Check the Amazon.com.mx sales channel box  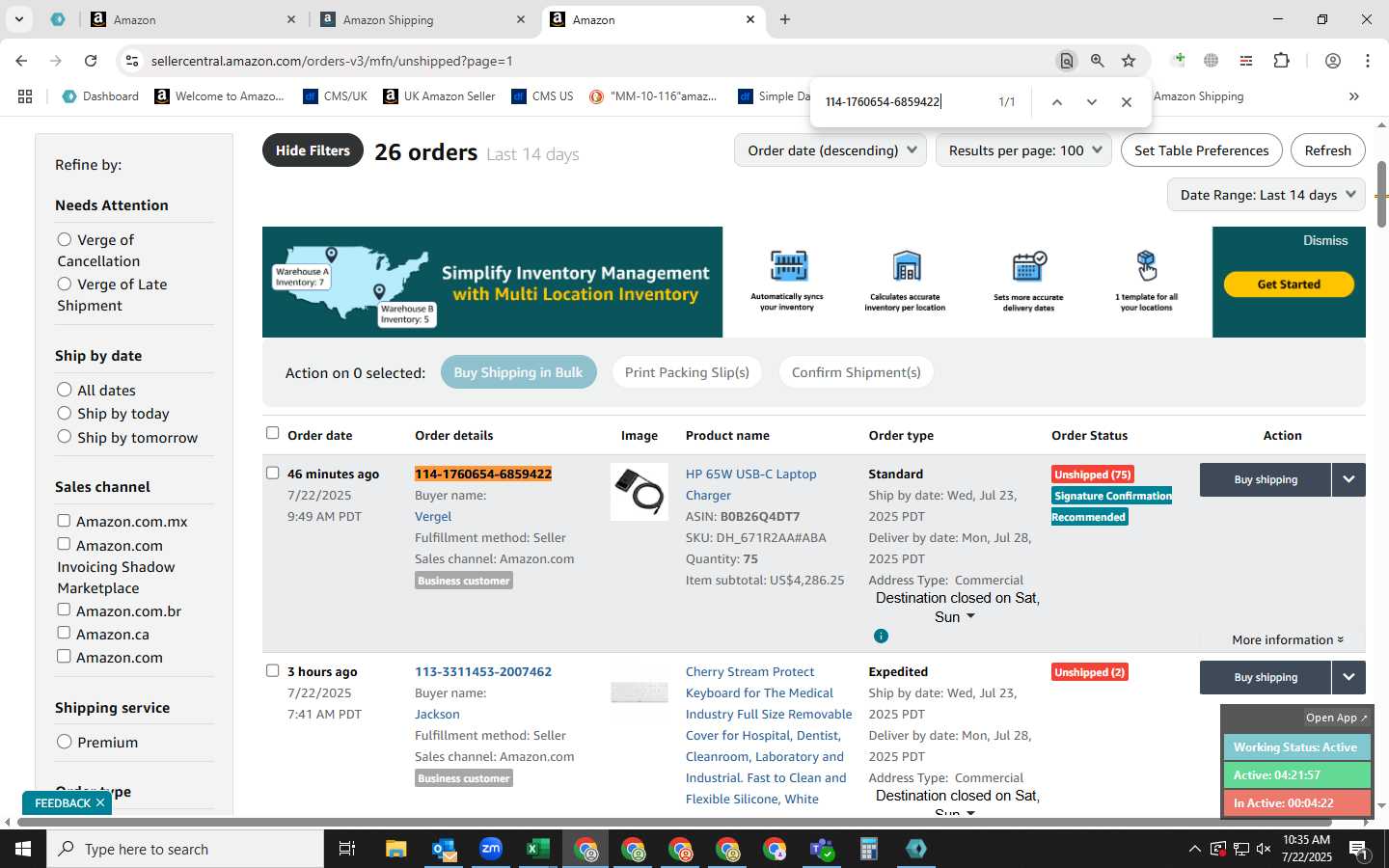[64, 521]
